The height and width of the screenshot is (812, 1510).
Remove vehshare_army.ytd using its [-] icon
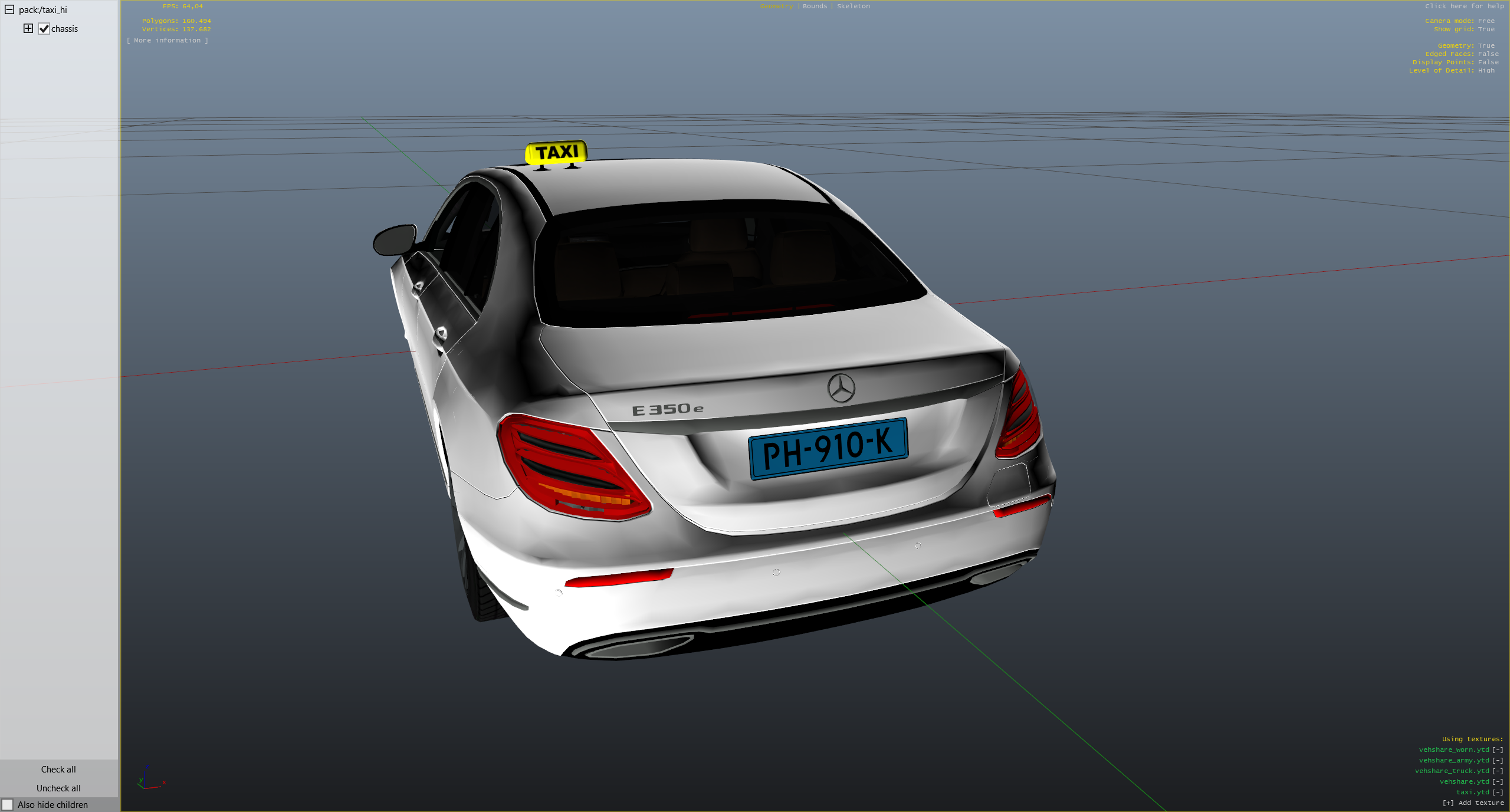(x=1497, y=760)
